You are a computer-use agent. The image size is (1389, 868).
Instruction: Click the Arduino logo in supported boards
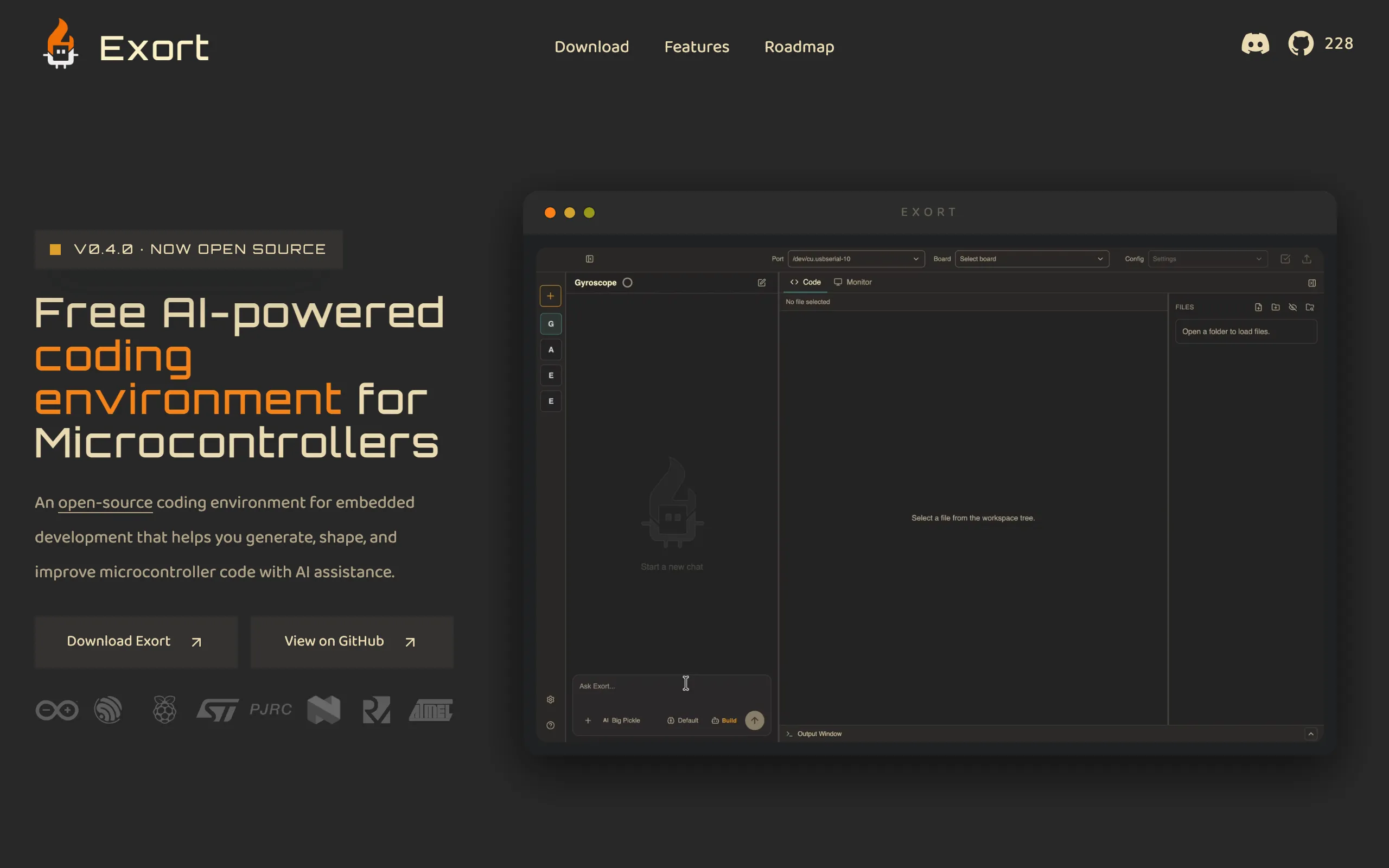point(57,710)
